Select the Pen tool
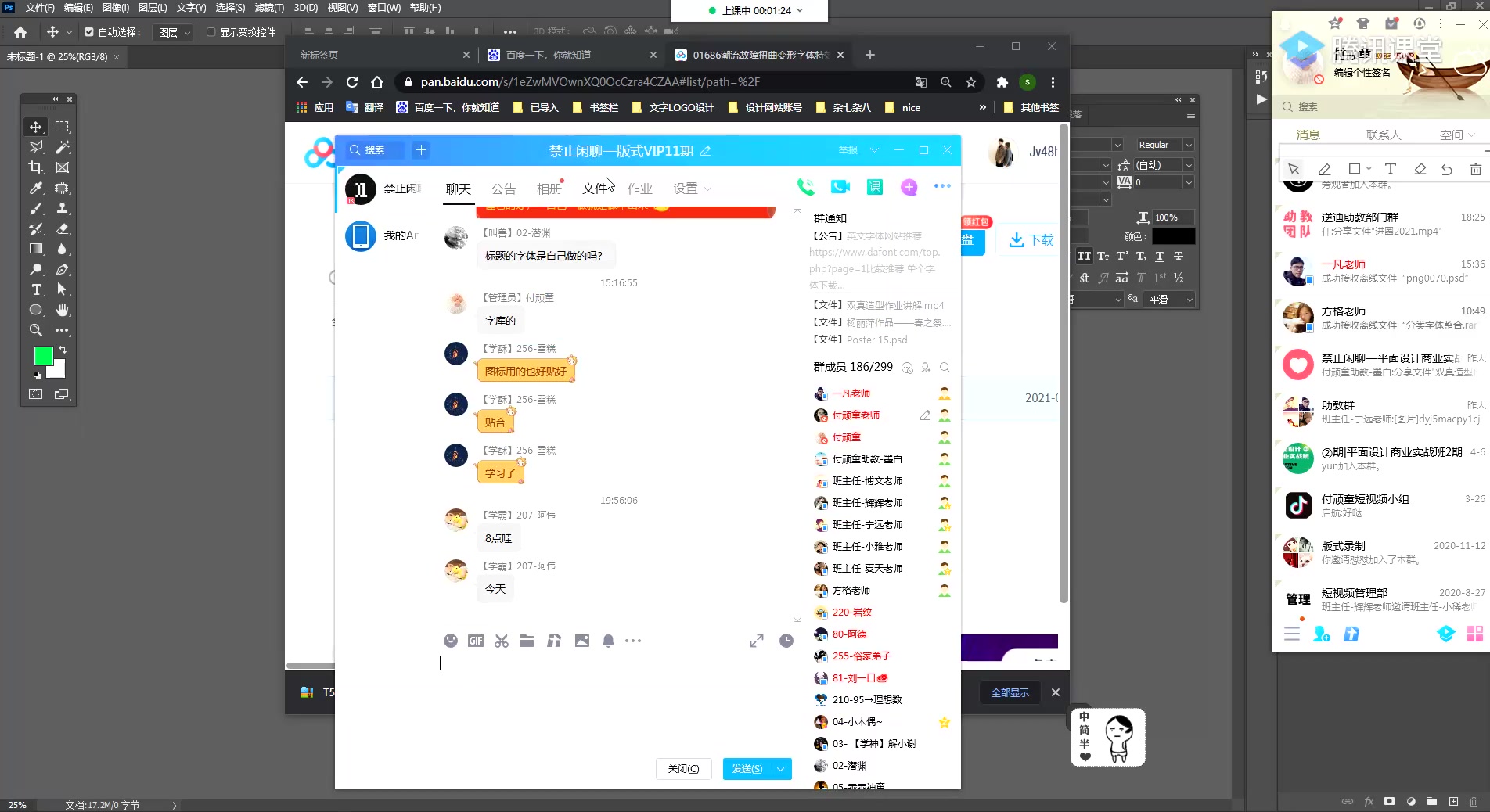The height and width of the screenshot is (812, 1490). (62, 269)
